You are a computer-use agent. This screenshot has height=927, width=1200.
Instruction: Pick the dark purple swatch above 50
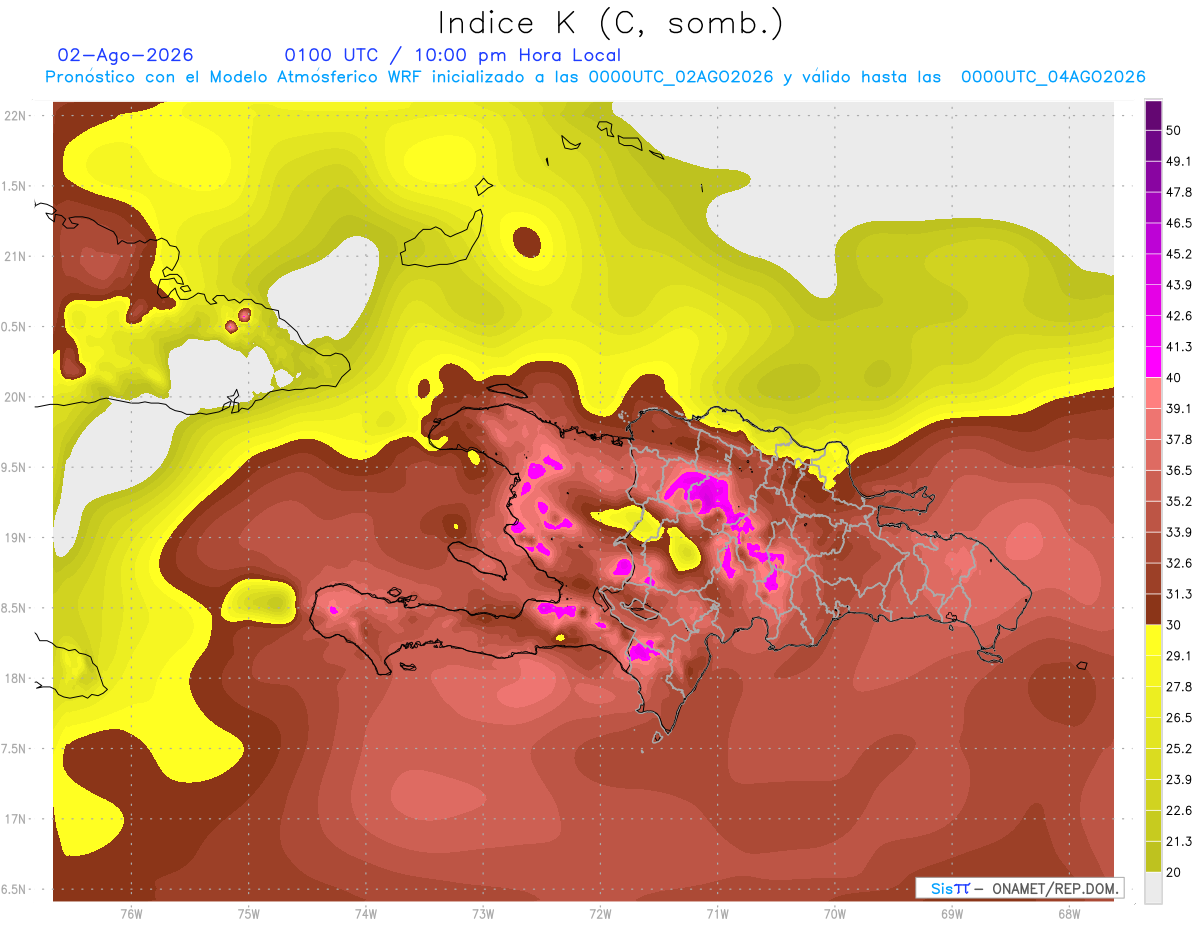pos(1153,115)
